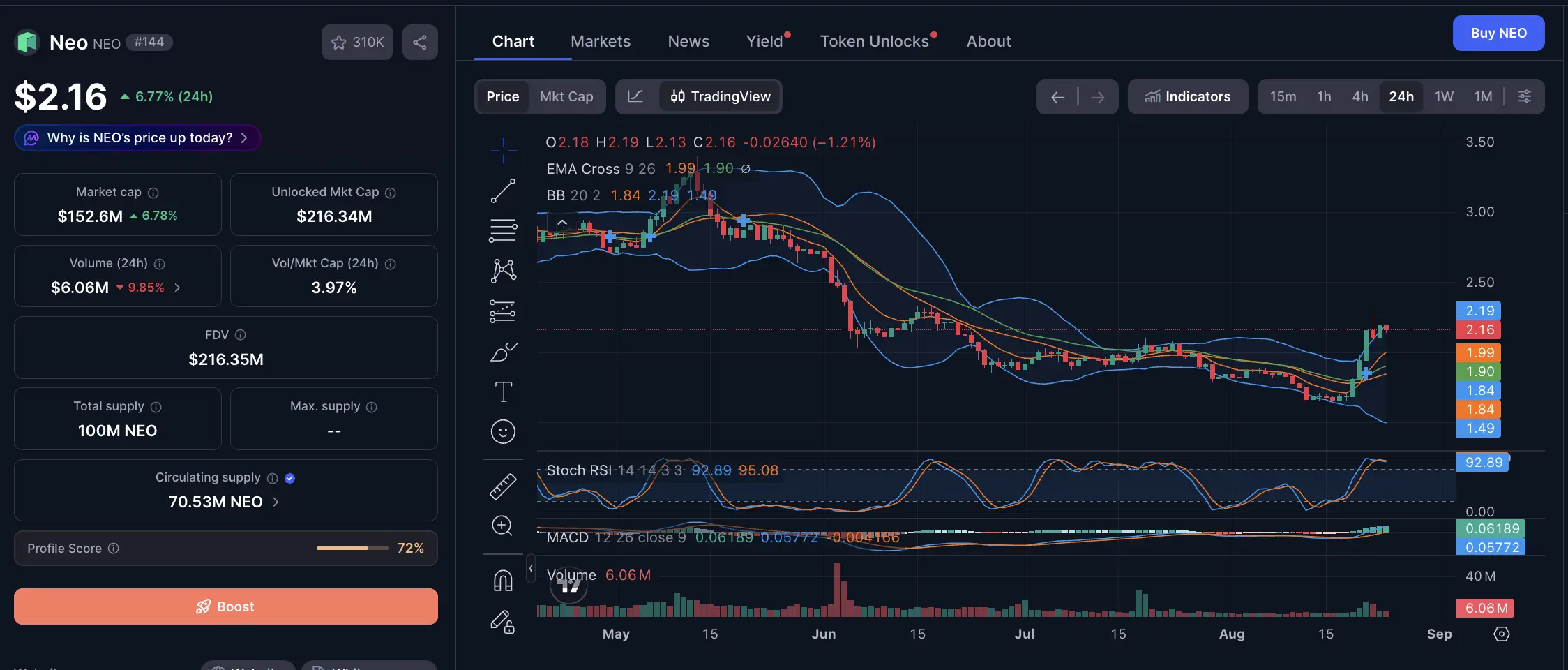Click the MACD indicator legend

point(723,537)
